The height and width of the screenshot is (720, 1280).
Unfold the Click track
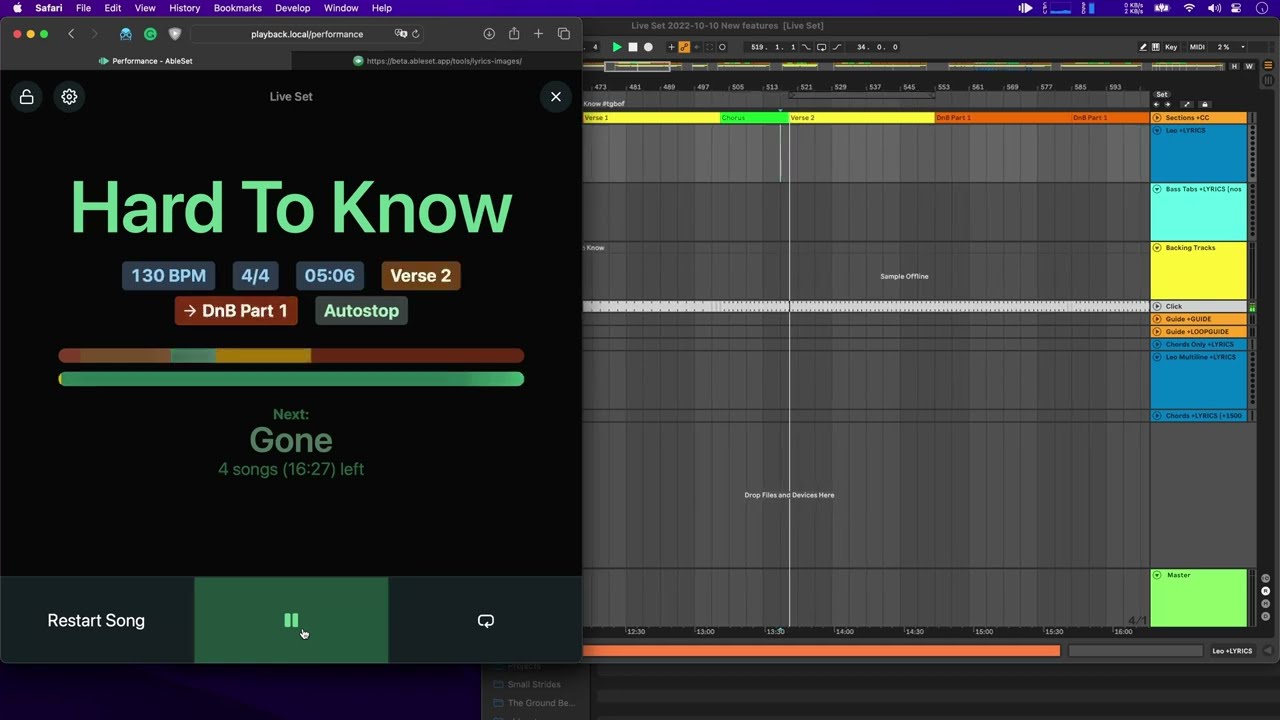click(x=1157, y=307)
